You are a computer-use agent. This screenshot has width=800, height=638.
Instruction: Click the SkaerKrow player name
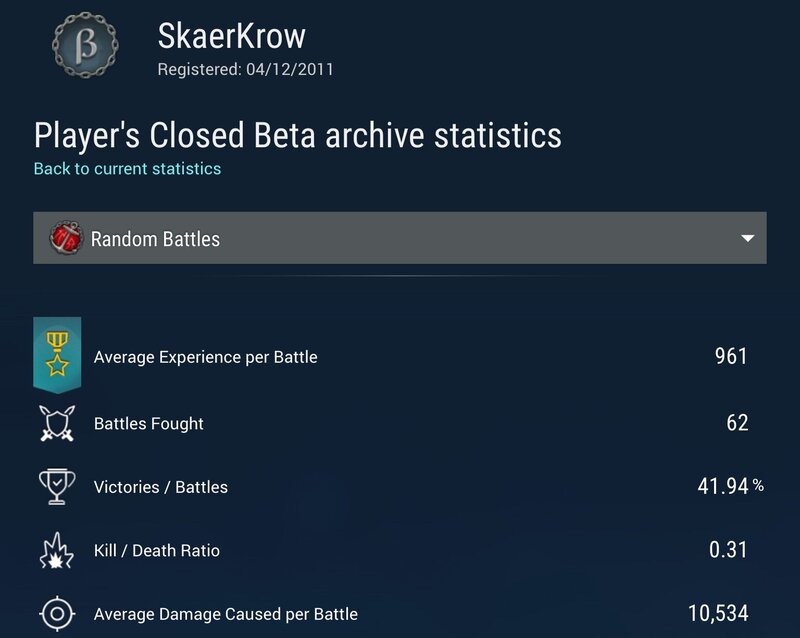click(232, 38)
